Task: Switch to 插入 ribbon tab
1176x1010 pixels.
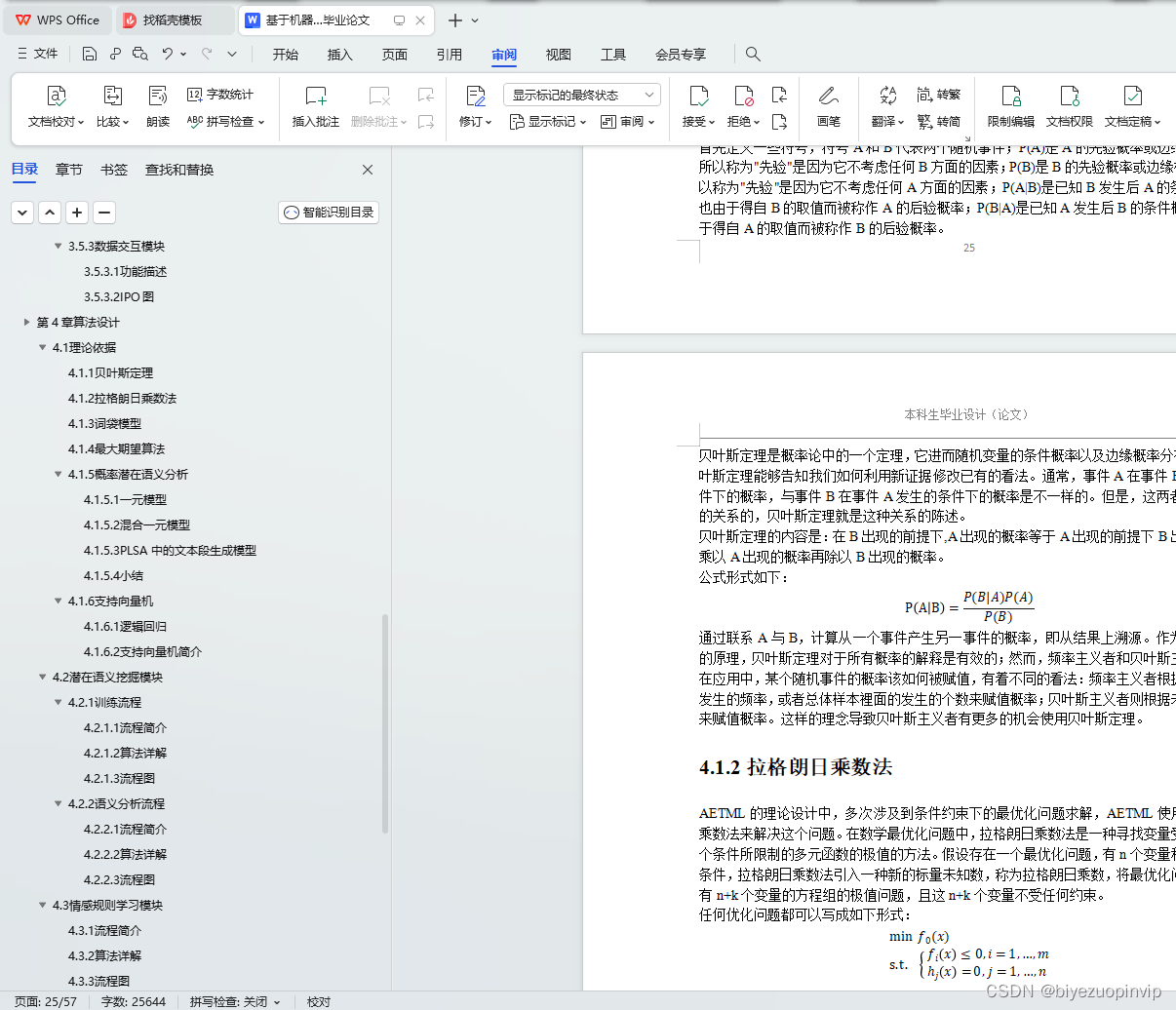Action: (x=340, y=55)
